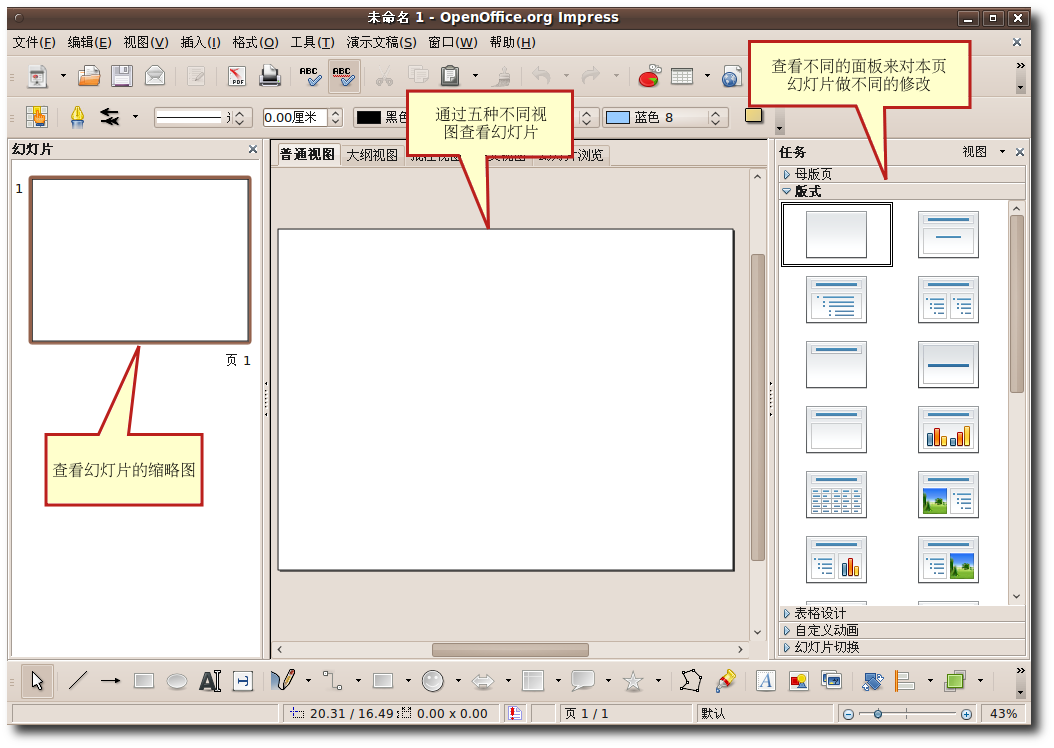The width and height of the screenshot is (1054, 748).
Task: Save the presentation with the floppy icon
Action: point(122,76)
